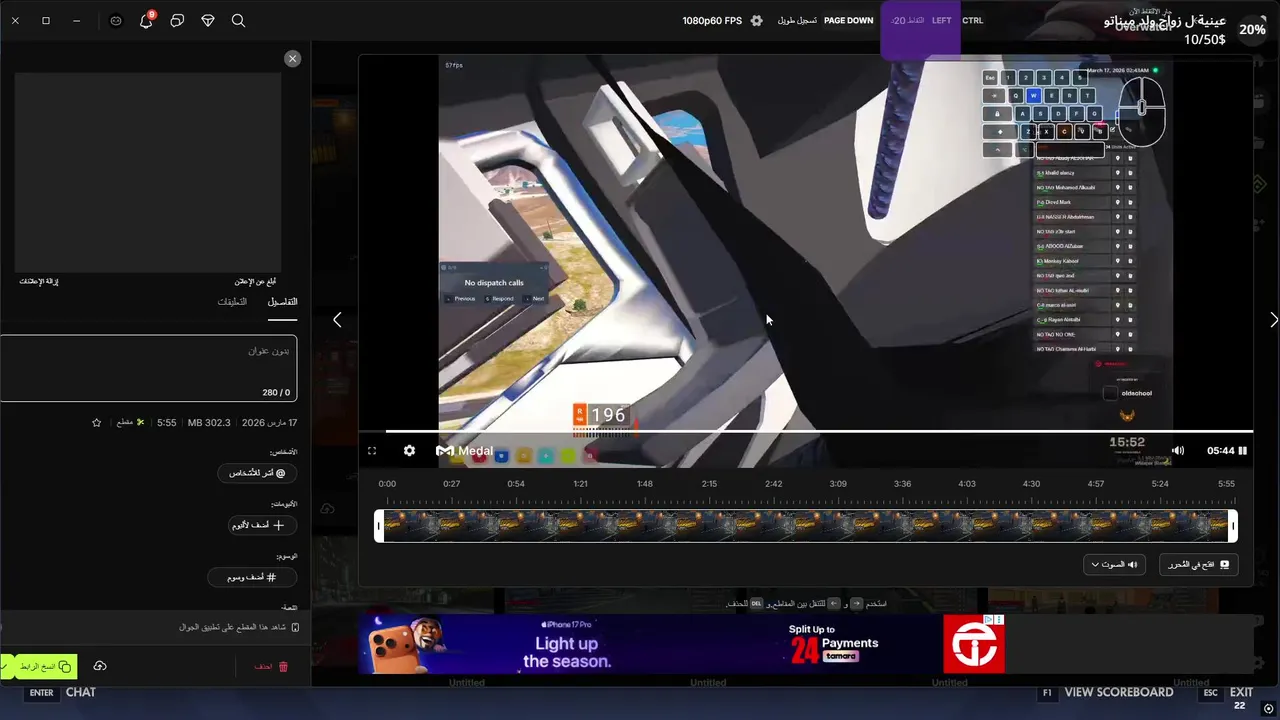Click the 05:44 elapsed time label

click(x=1220, y=451)
